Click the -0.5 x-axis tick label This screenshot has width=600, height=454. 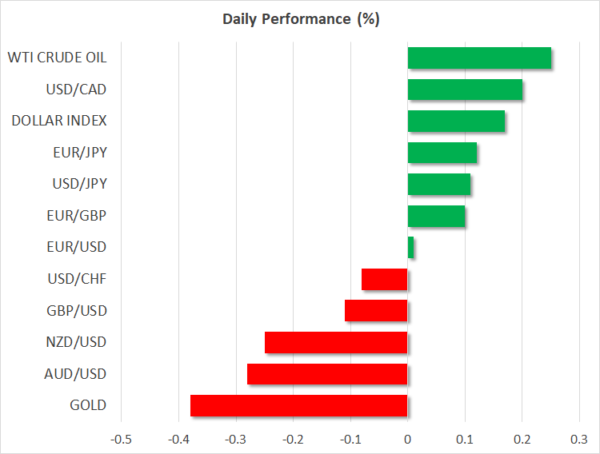120,438
